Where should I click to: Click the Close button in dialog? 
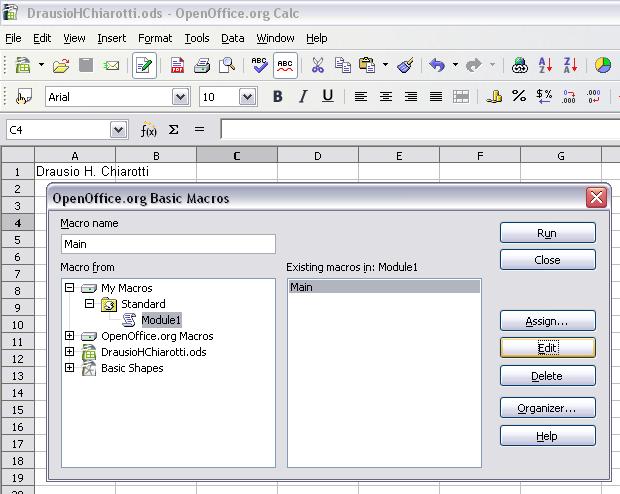pyautogui.click(x=548, y=260)
